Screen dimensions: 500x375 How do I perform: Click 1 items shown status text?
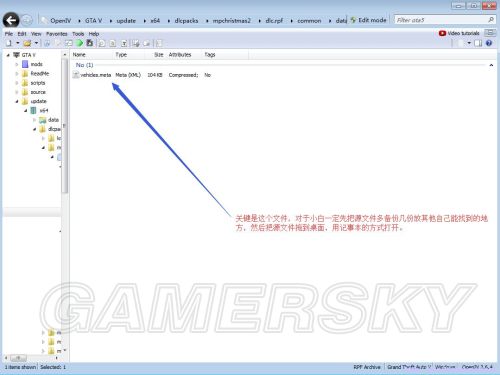point(20,367)
